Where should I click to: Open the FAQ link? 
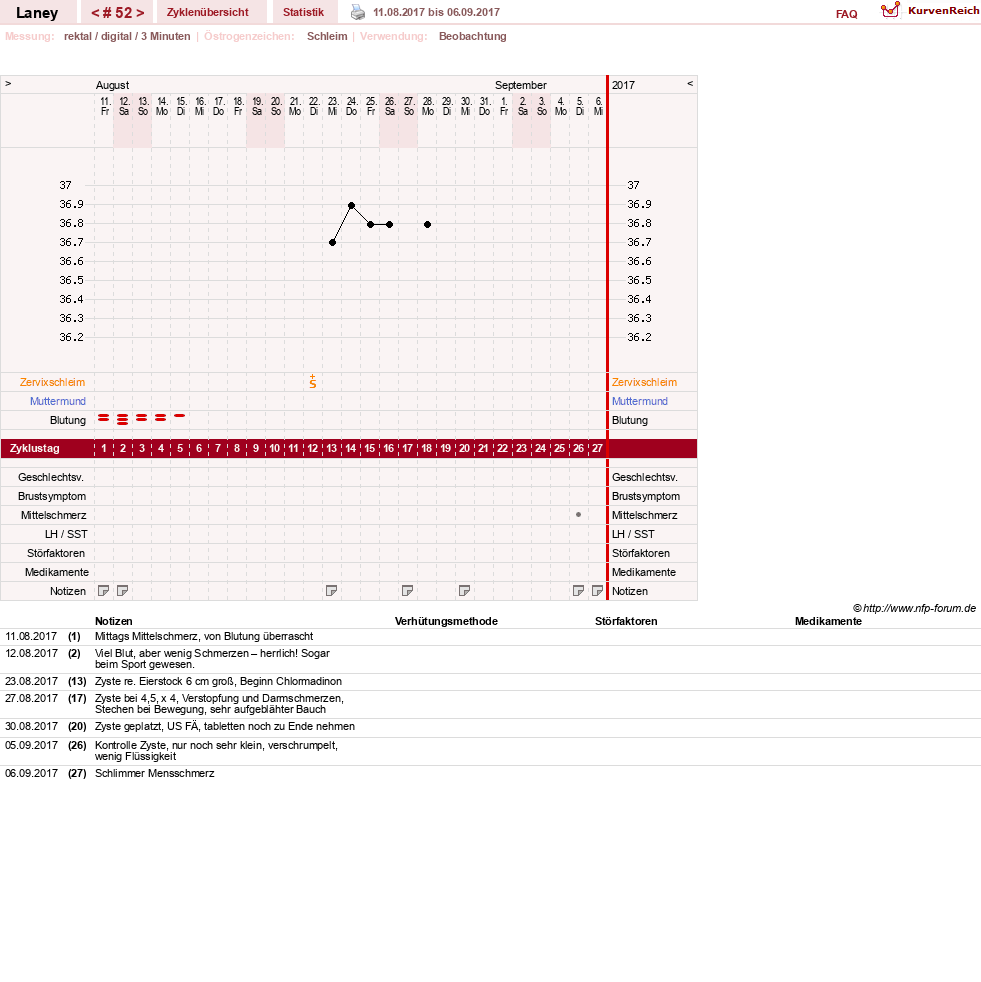point(846,14)
